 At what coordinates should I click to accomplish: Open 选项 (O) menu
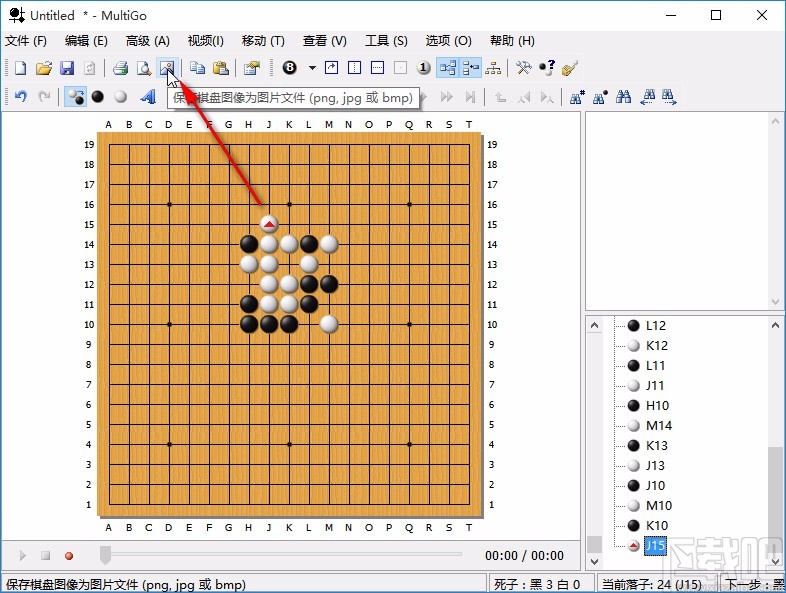pyautogui.click(x=448, y=41)
